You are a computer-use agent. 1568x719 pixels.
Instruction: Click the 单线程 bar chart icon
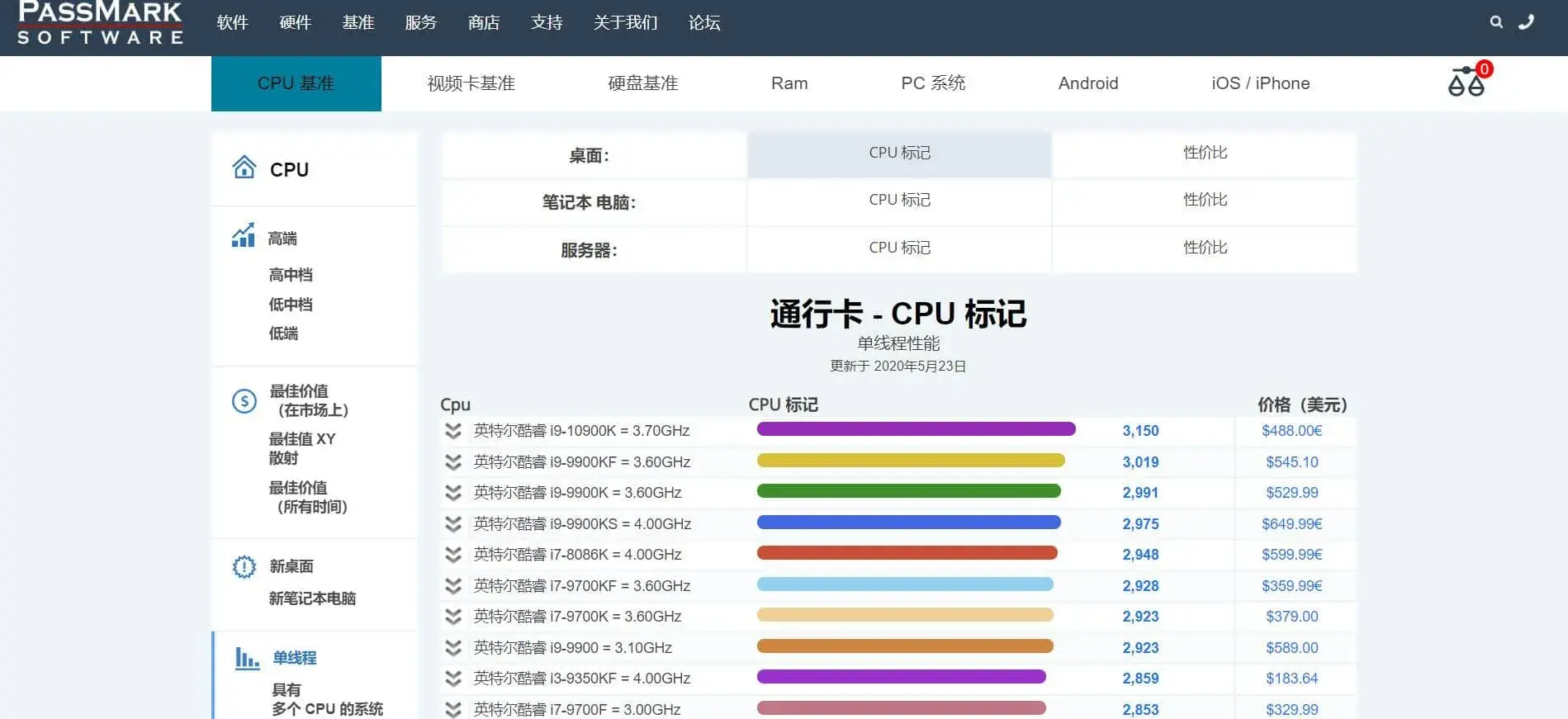tap(247, 658)
